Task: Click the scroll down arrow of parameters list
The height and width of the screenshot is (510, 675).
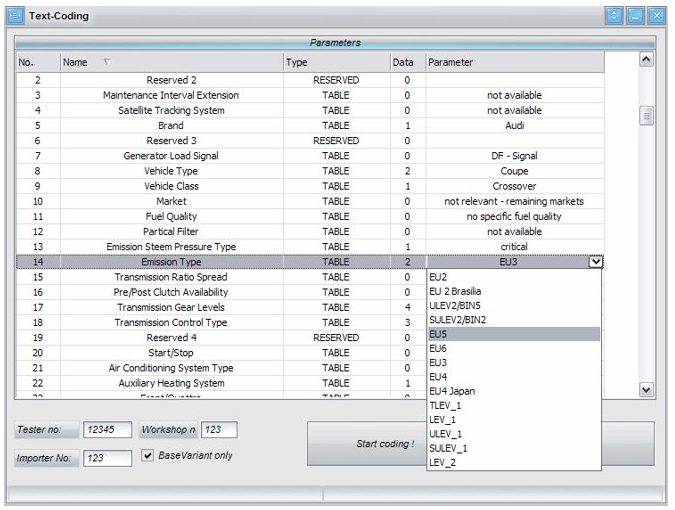Action: (646, 389)
